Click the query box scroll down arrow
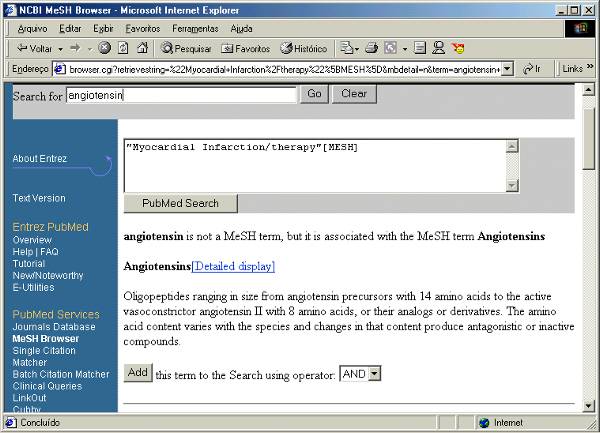600x433 pixels. [512, 186]
